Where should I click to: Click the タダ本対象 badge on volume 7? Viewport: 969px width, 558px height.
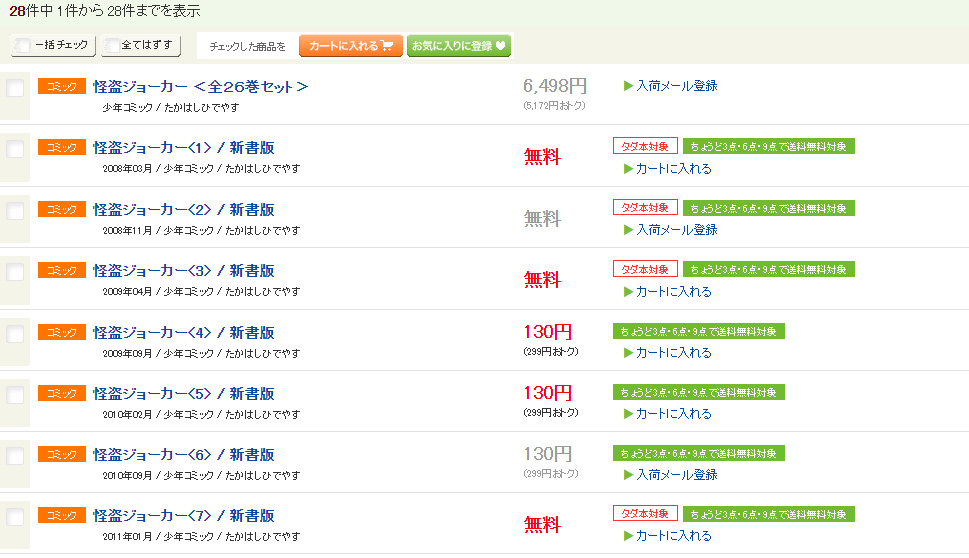point(645,514)
